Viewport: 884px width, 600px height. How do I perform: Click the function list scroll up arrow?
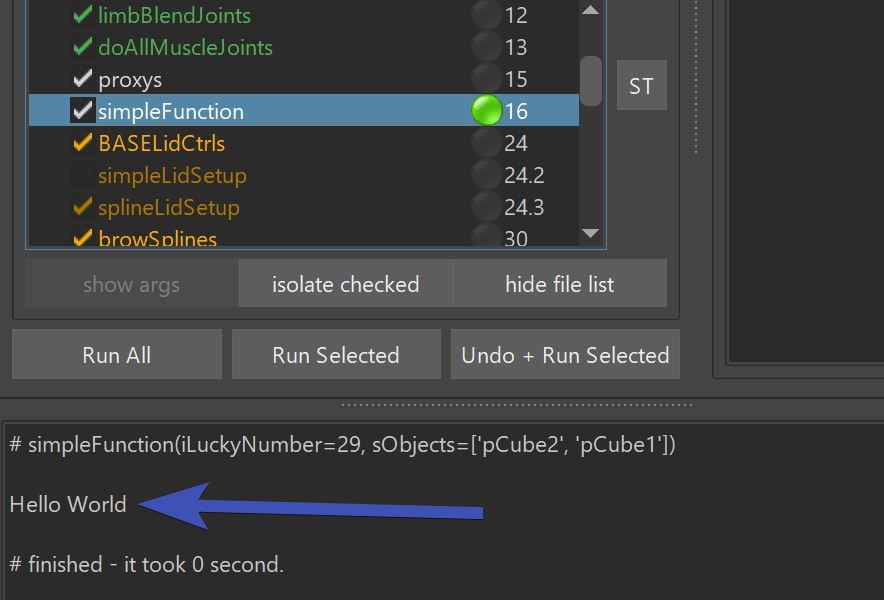pyautogui.click(x=590, y=10)
